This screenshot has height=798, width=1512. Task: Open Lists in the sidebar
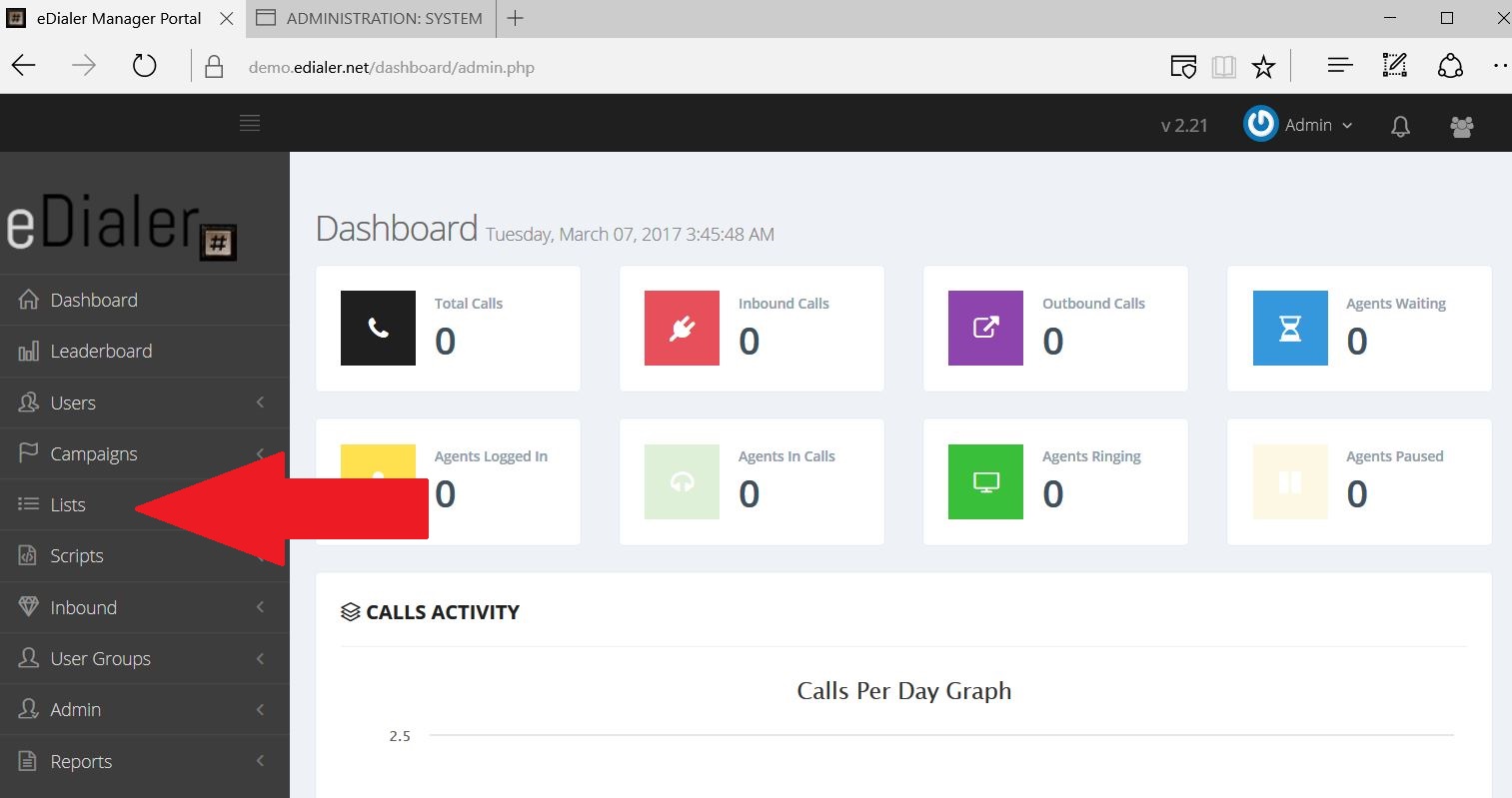pos(145,504)
